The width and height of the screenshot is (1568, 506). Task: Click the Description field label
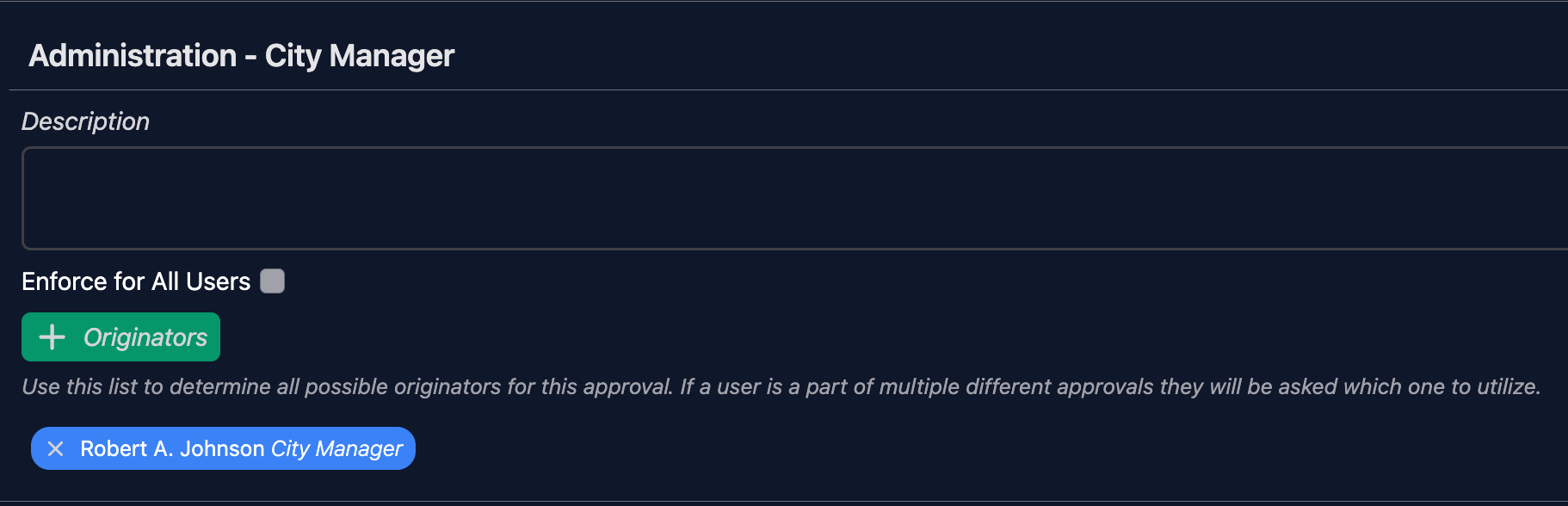point(85,121)
